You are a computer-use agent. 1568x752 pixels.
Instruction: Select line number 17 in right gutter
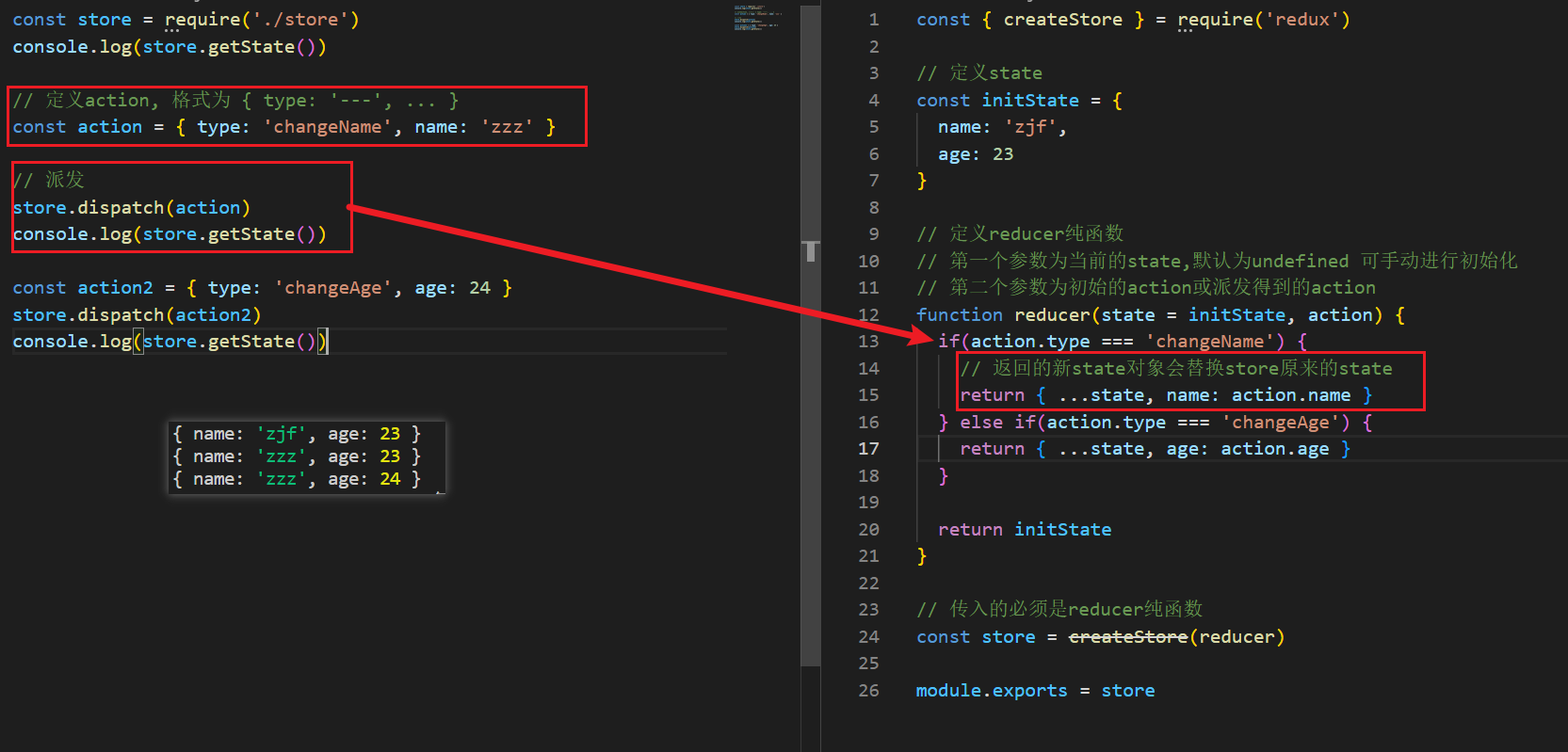click(x=868, y=449)
